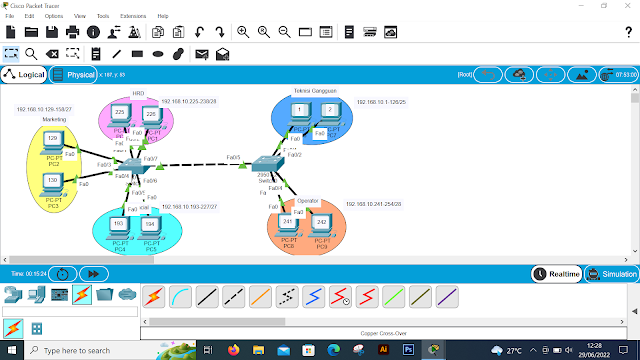Open the Edit menu

pyautogui.click(x=29, y=16)
